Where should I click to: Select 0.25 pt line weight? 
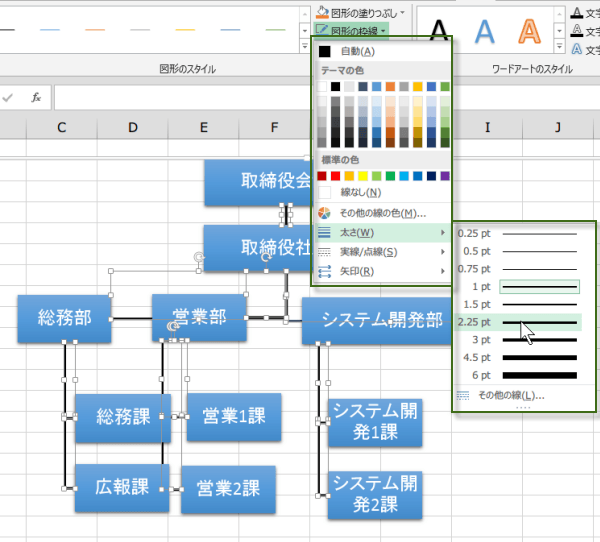pos(518,233)
